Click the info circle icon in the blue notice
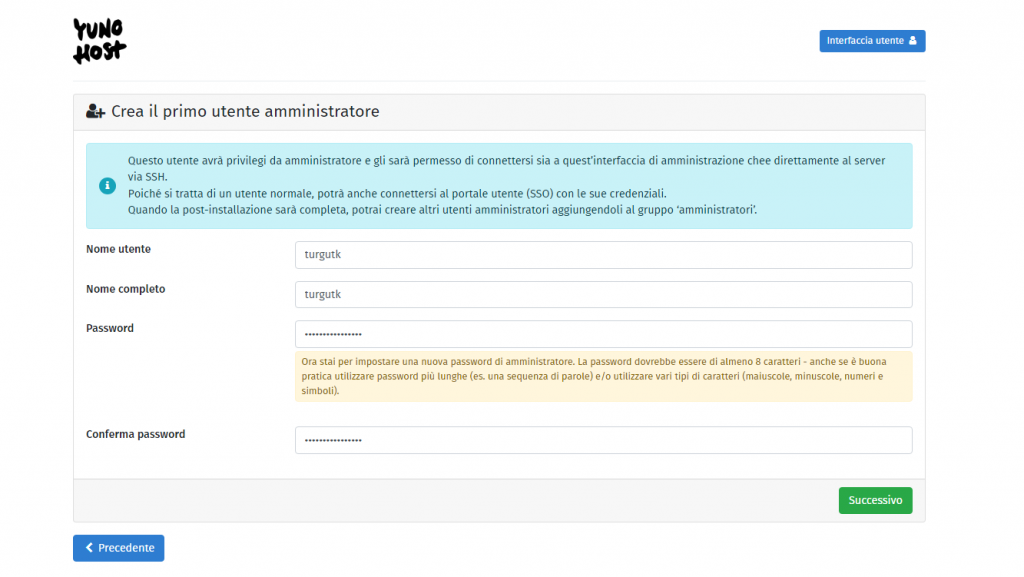Image resolution: width=1024 pixels, height=577 pixels. pyautogui.click(x=107, y=186)
